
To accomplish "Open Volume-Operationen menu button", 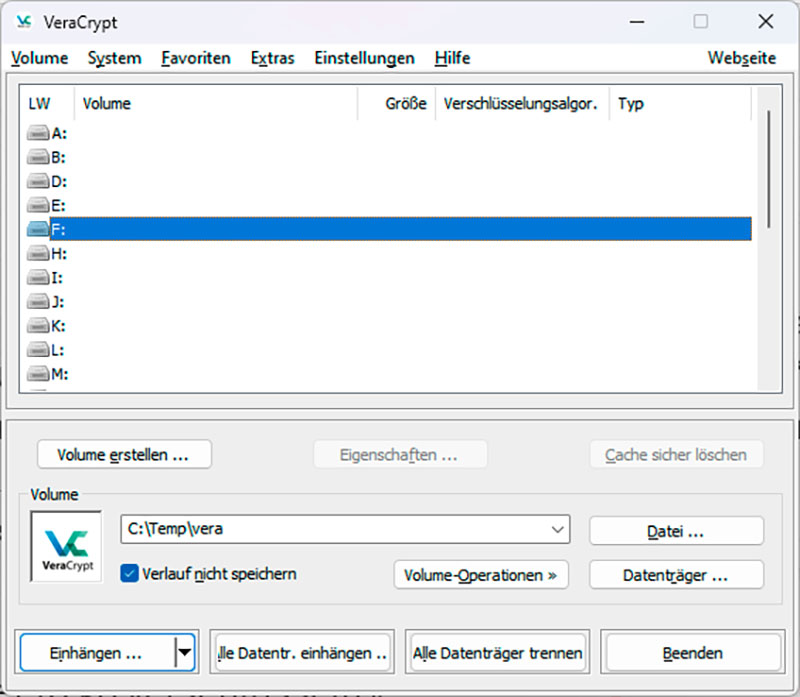I will click(x=481, y=575).
